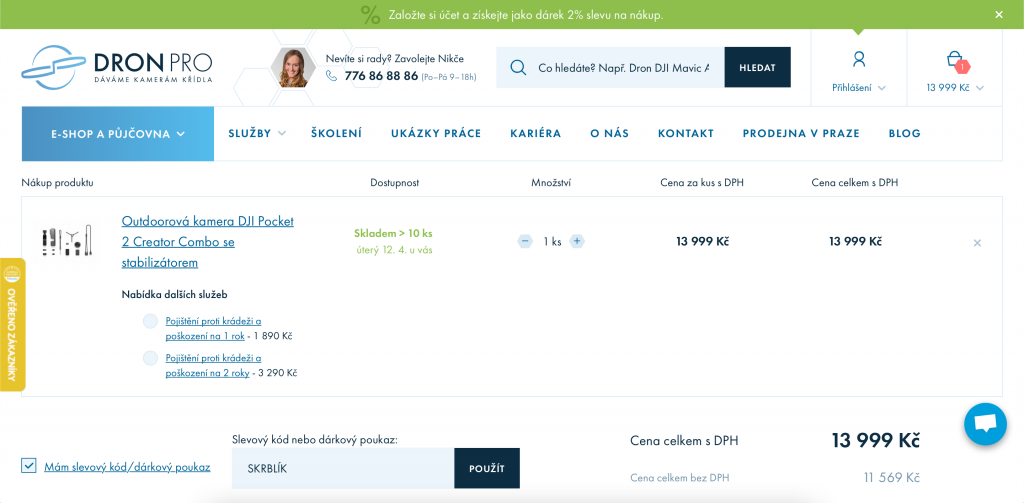Viewport: 1024px width, 503px height.
Task: Open Pojištění na 1 rok link
Action: click(214, 329)
